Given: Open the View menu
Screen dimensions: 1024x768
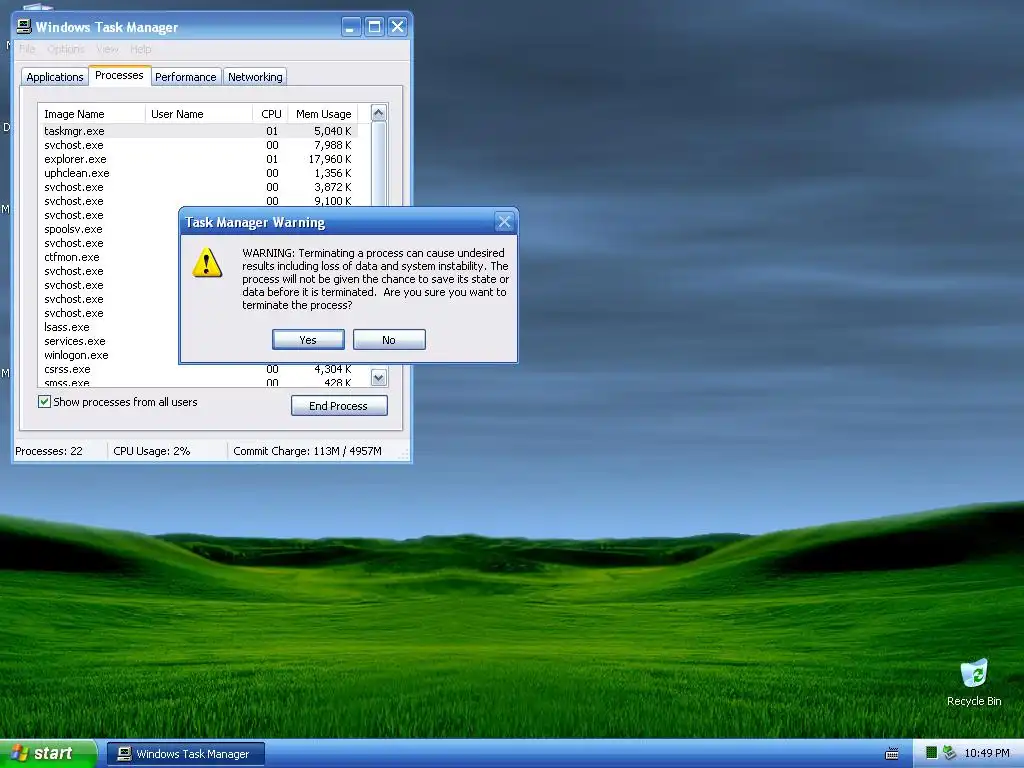Looking at the screenshot, I should coord(108,49).
